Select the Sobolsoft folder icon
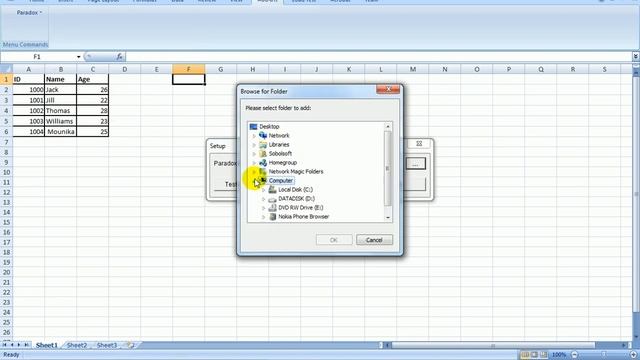 [263, 153]
